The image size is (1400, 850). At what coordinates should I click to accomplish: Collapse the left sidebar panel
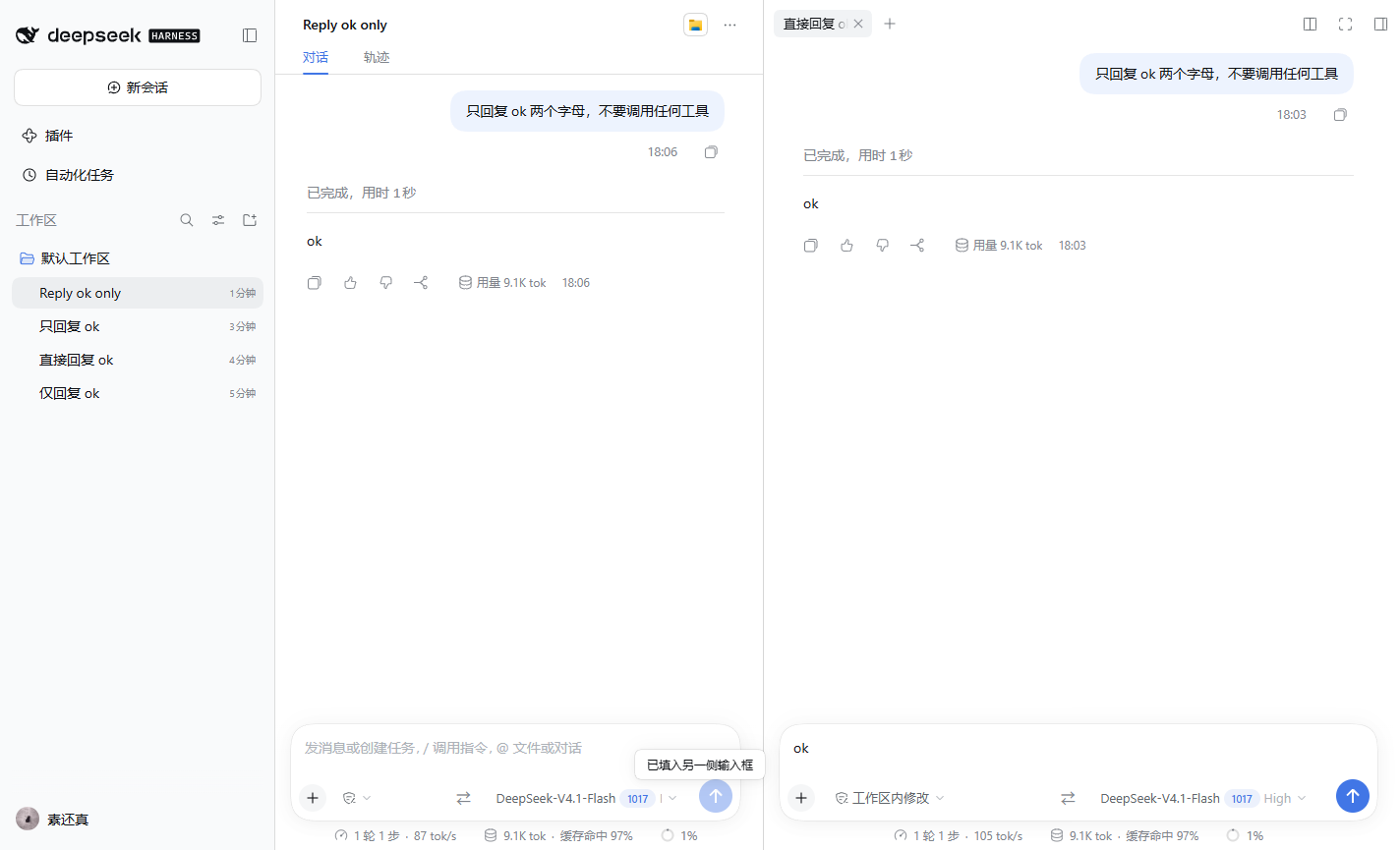[x=250, y=35]
